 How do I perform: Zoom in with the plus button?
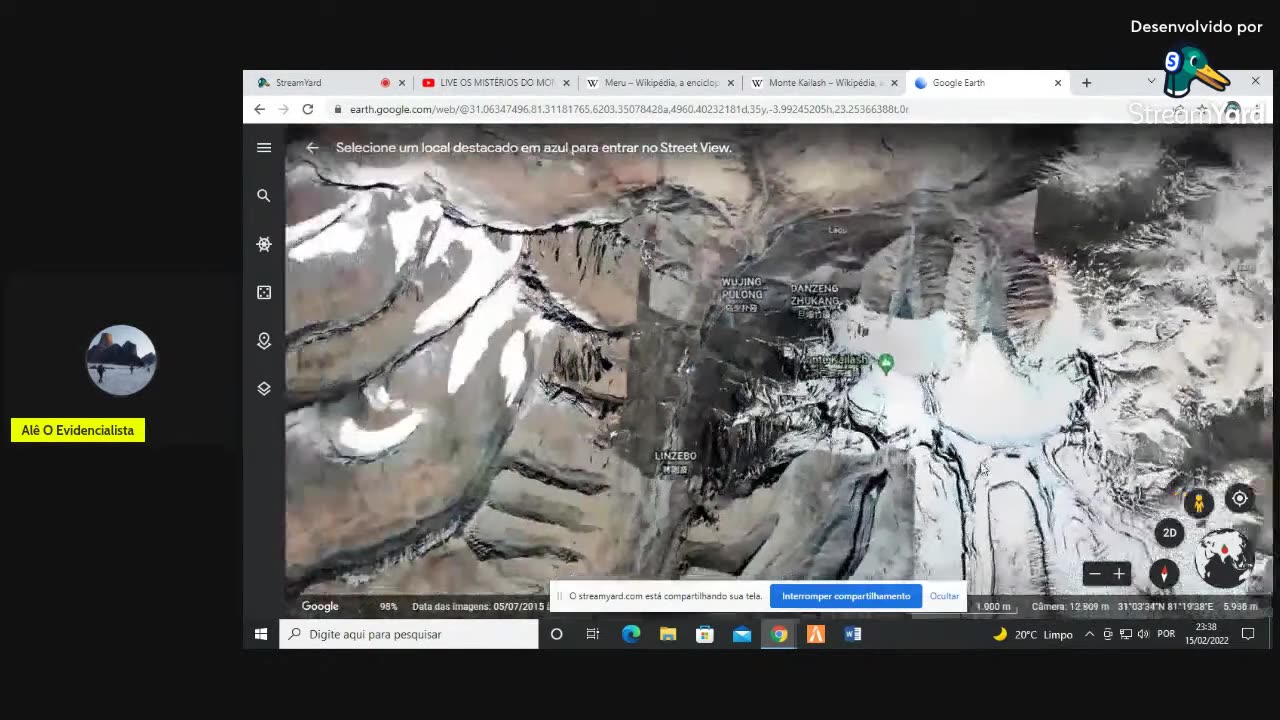[x=1119, y=574]
